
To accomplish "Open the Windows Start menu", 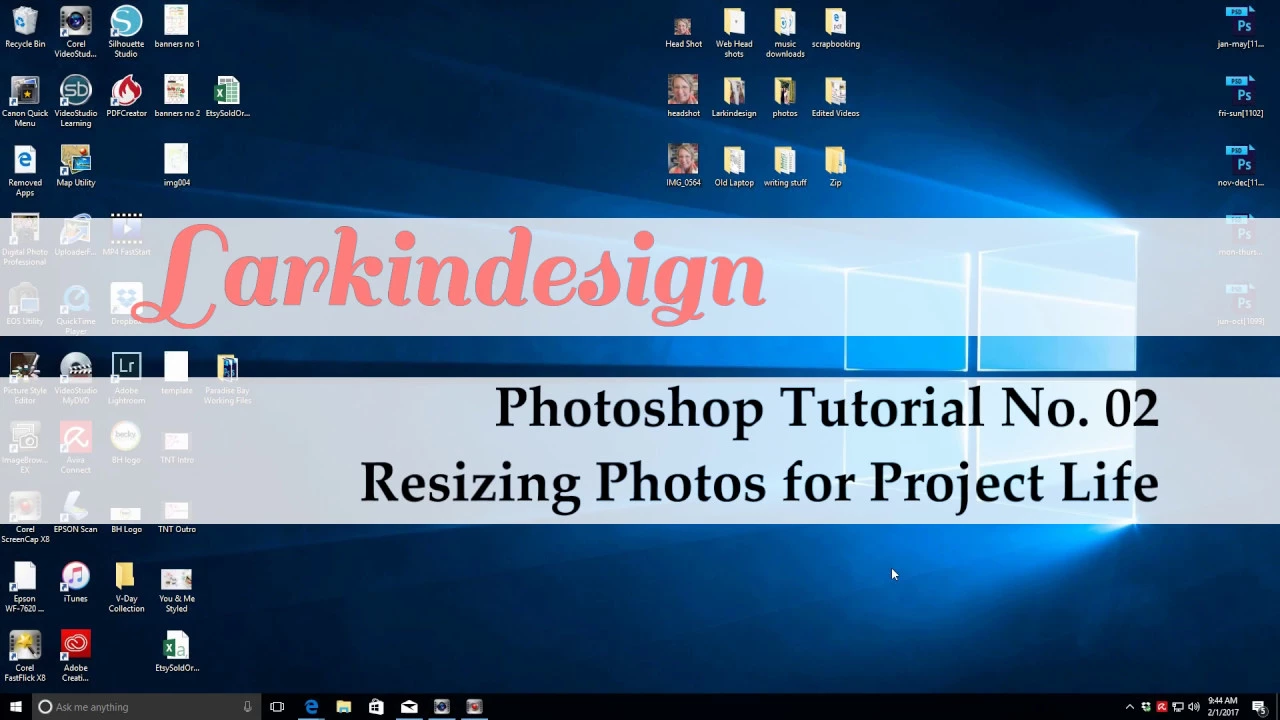I will [x=15, y=707].
